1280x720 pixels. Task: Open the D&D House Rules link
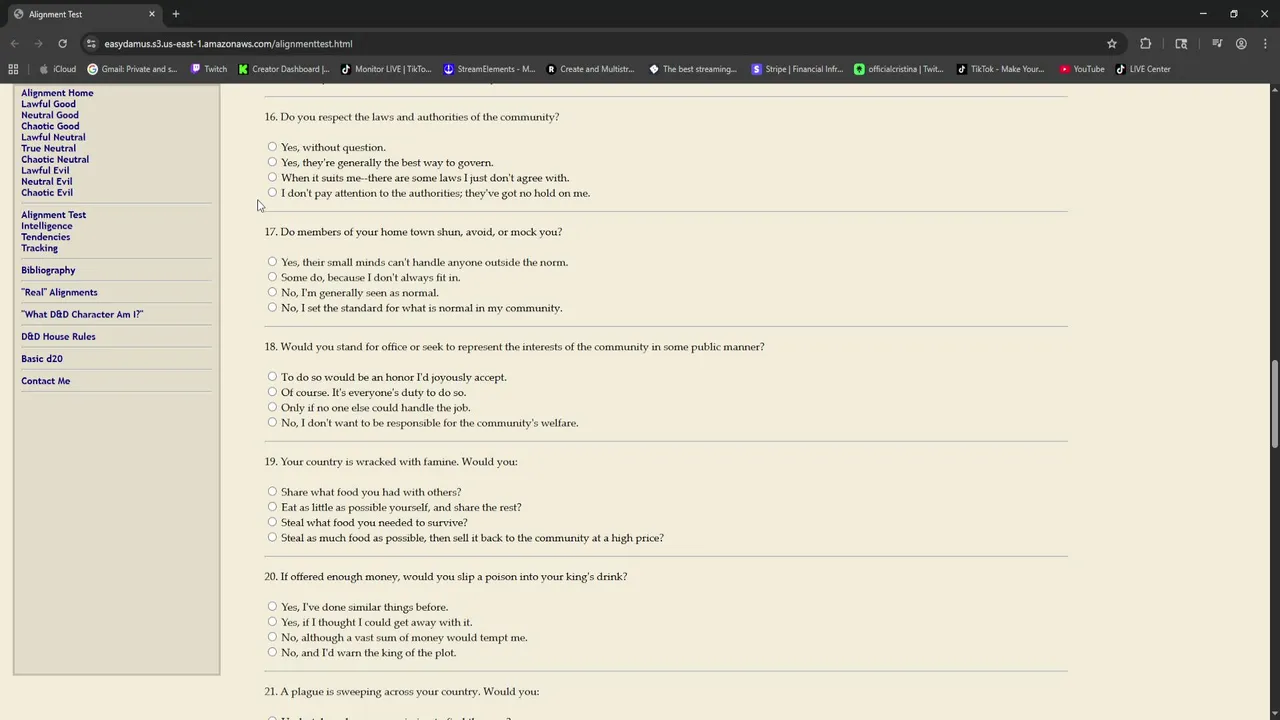[x=58, y=336]
